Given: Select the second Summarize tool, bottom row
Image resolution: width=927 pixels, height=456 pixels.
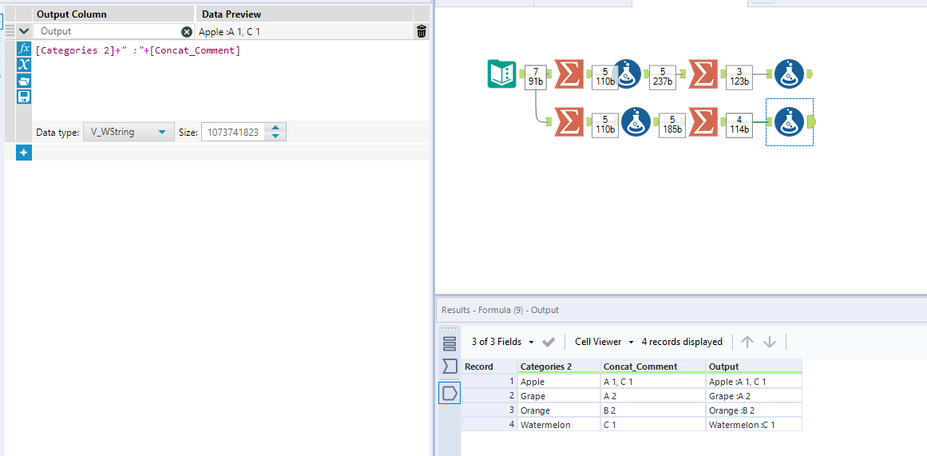Looking at the screenshot, I should pyautogui.click(x=703, y=122).
